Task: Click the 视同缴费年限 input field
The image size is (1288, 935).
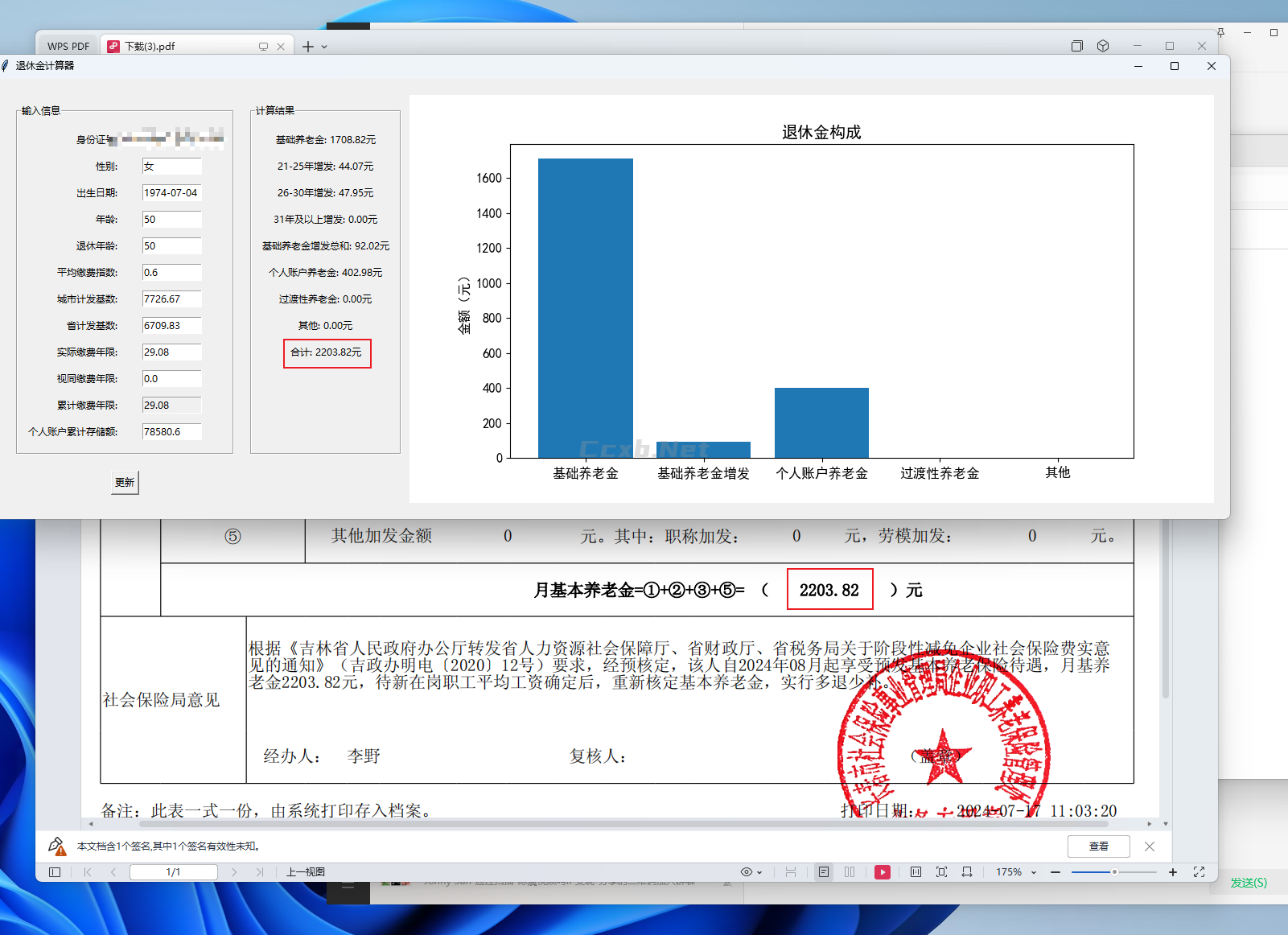Action: 172,379
